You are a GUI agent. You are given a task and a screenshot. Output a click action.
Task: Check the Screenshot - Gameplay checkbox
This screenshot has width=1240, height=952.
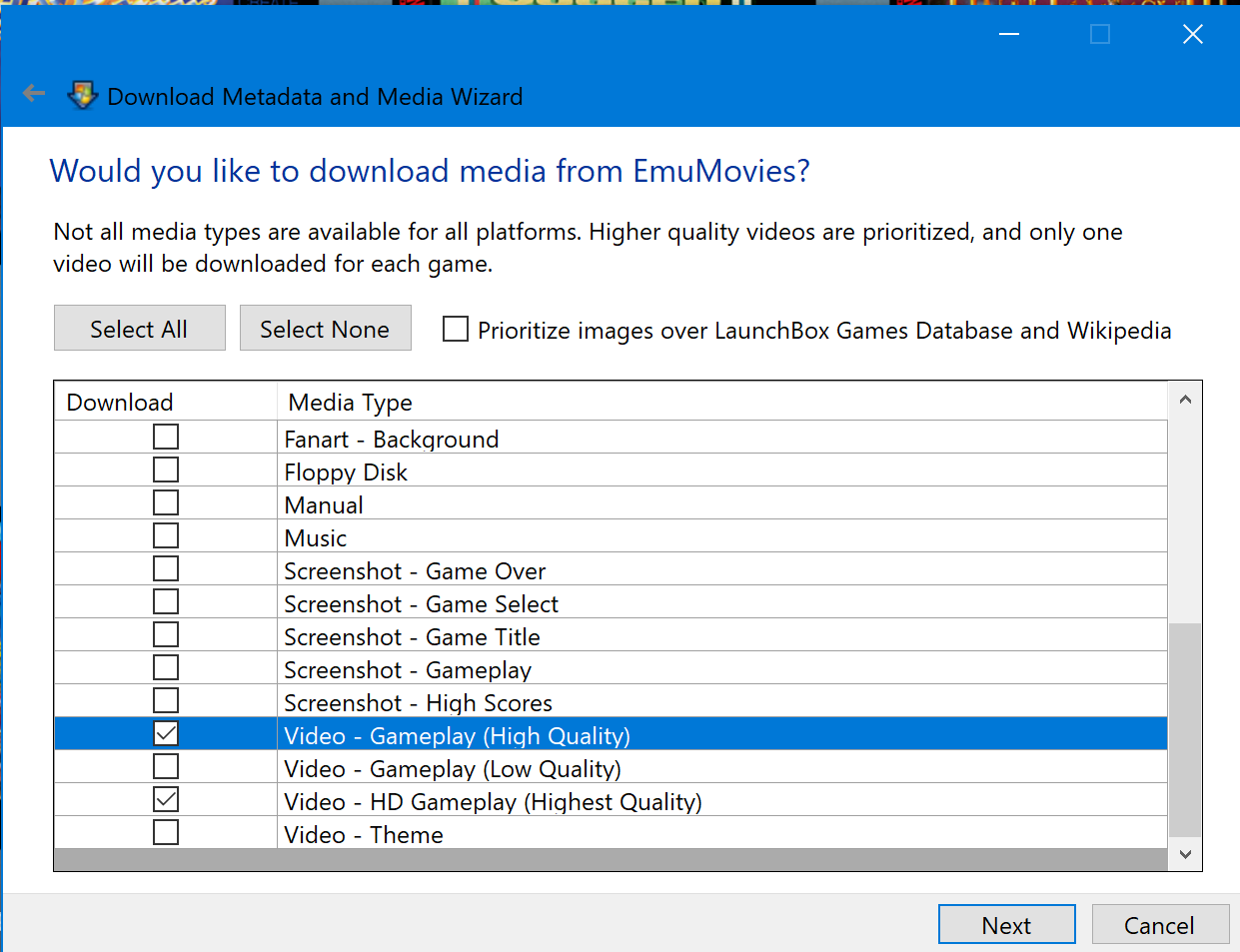click(x=166, y=668)
